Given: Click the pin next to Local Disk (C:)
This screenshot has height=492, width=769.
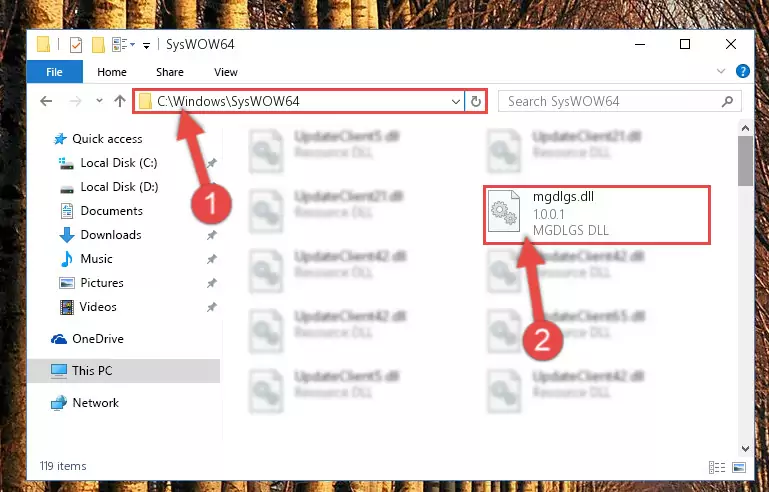Looking at the screenshot, I should point(211,163).
